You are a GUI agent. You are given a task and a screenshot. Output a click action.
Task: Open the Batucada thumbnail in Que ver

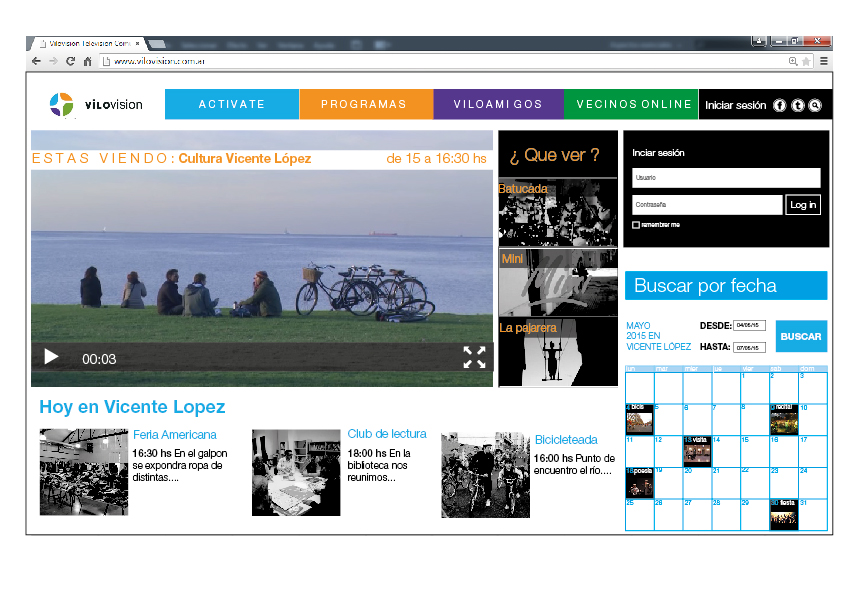pos(557,212)
